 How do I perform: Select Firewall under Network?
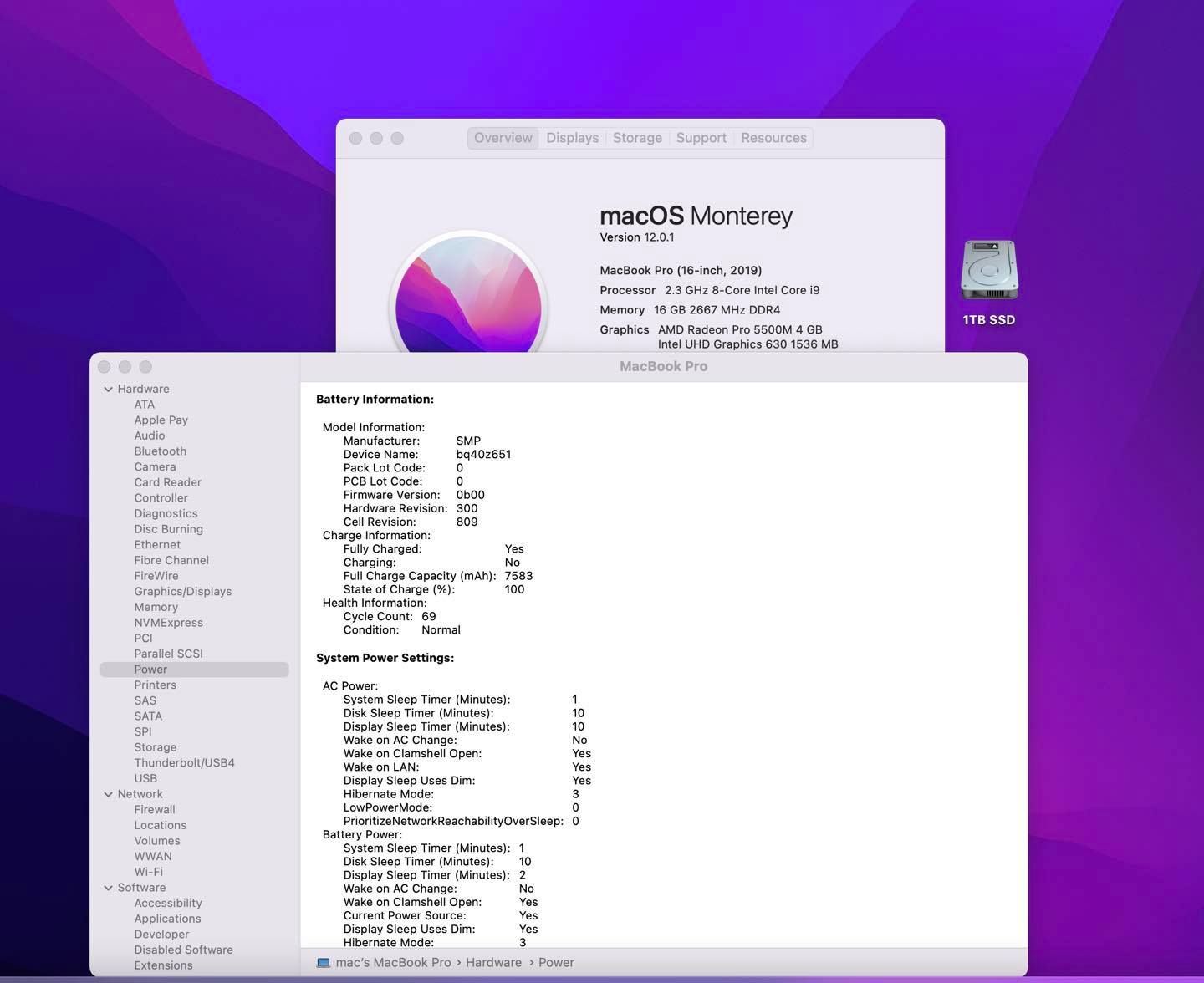pyautogui.click(x=155, y=810)
